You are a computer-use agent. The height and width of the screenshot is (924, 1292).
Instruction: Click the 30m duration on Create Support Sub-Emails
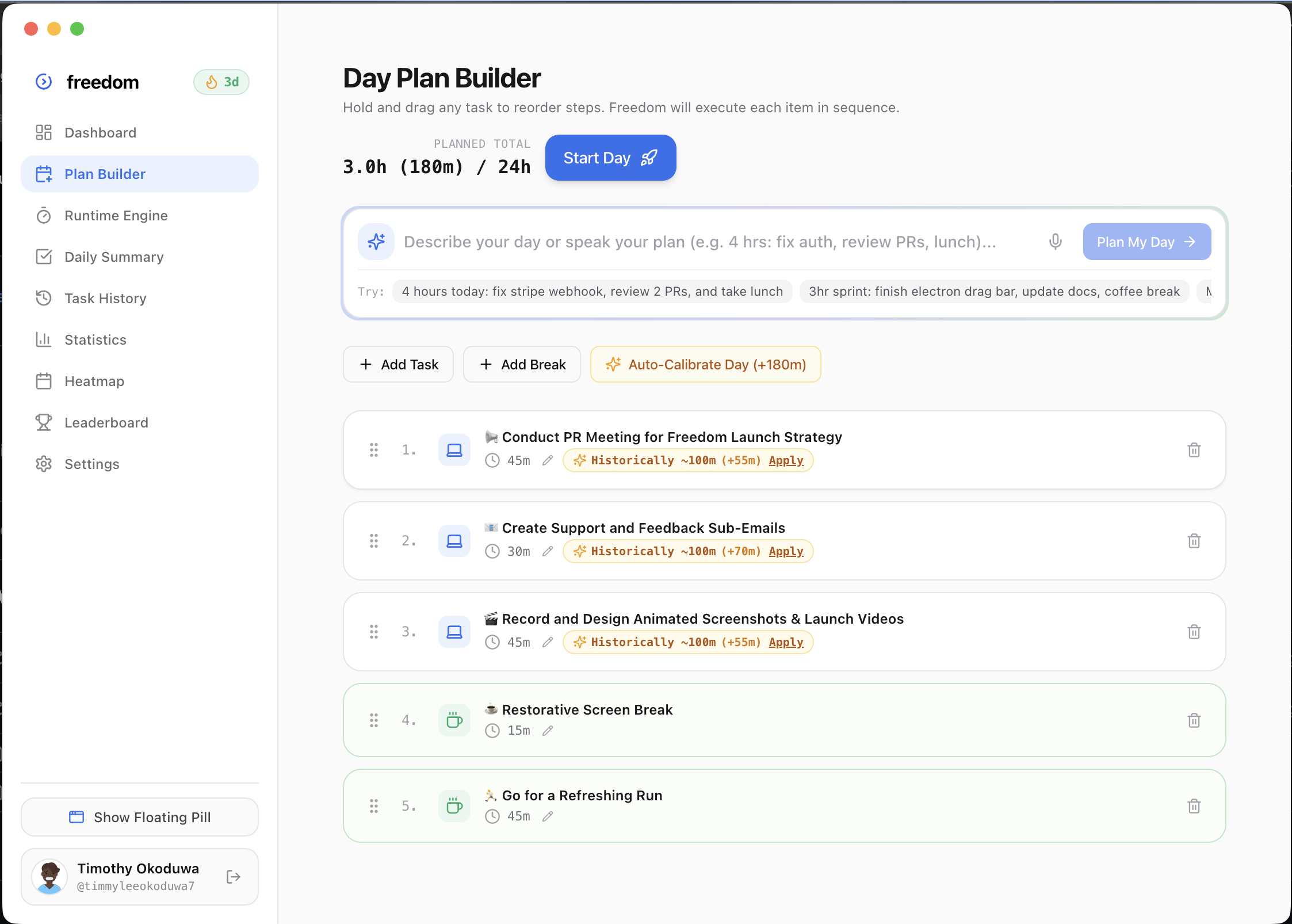pyautogui.click(x=519, y=551)
